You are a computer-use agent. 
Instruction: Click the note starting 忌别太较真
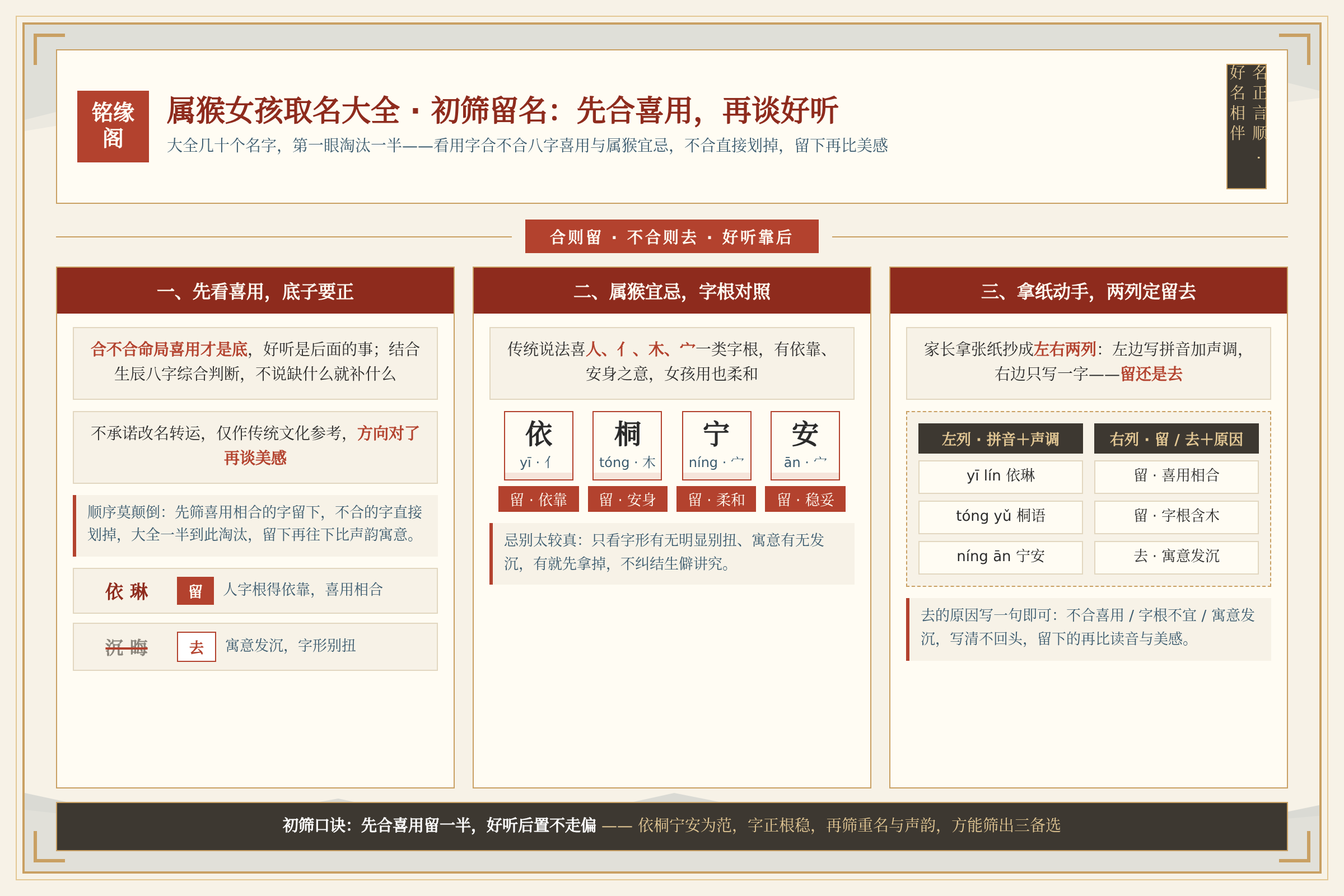click(x=672, y=554)
